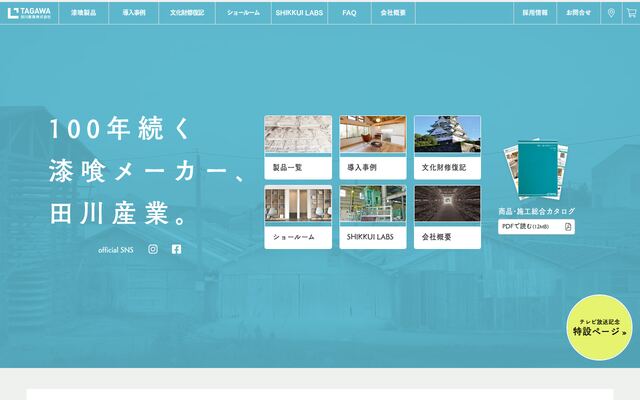Click the castle thumbnail for 文化財修復記
640x400 pixels.
(447, 134)
